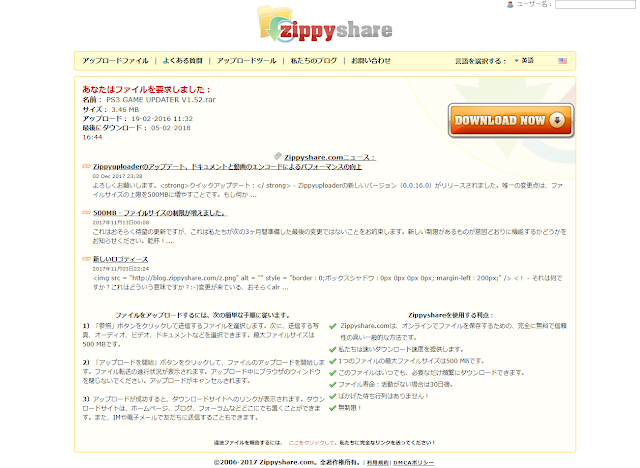Open the よくある質問 menu item
The width and height of the screenshot is (640, 468).
coord(182,61)
